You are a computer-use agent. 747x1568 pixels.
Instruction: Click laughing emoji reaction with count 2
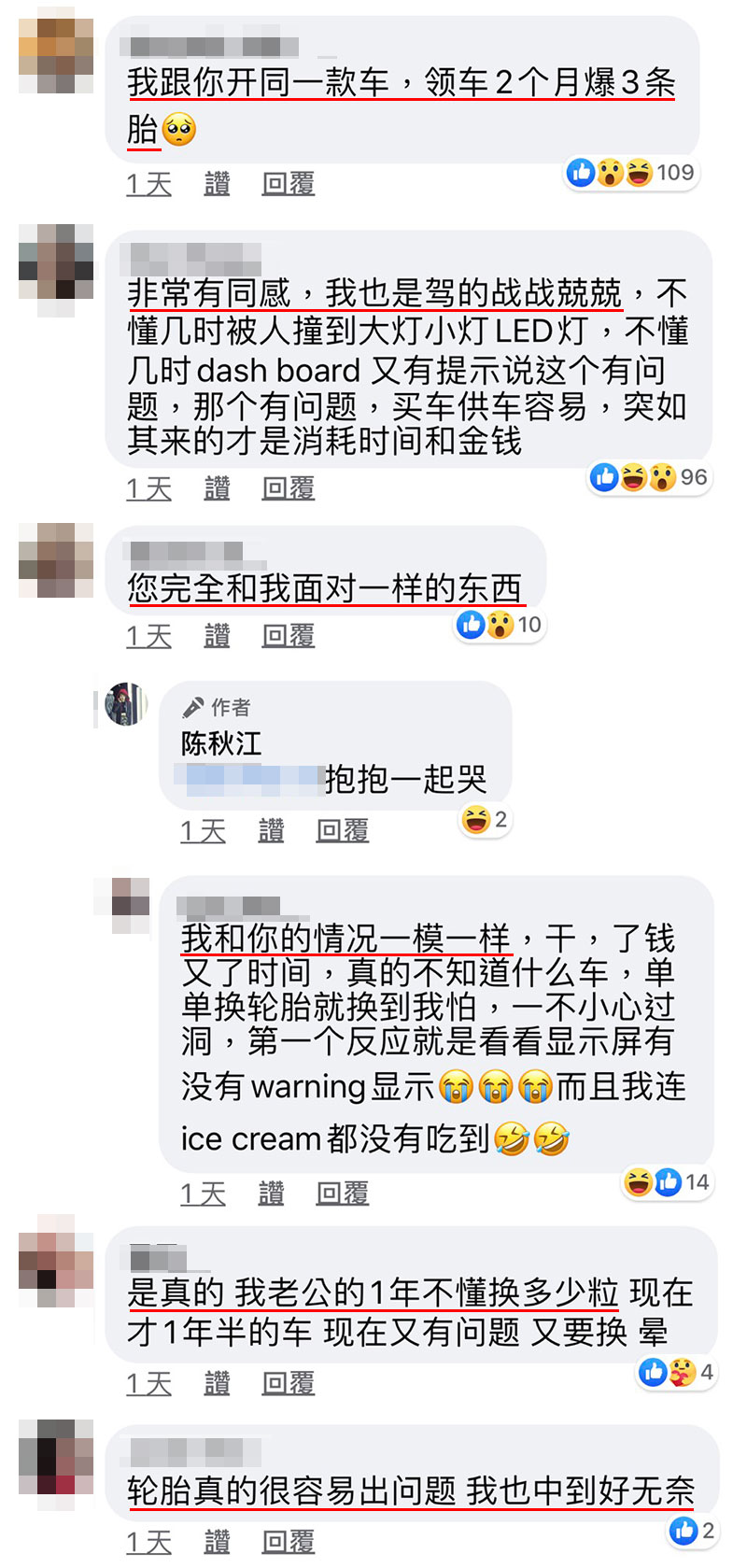click(484, 820)
